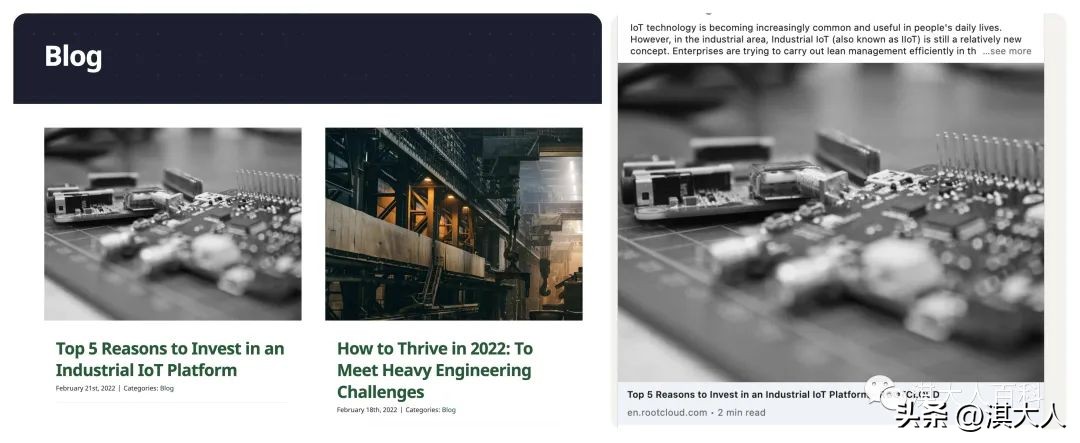Click "Categories:" label under first article

(x=141, y=389)
